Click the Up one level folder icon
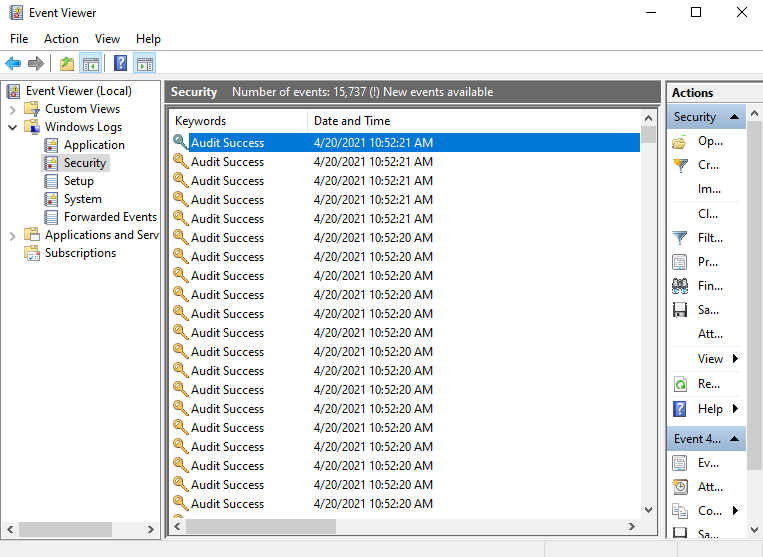Image resolution: width=763 pixels, height=557 pixels. pyautogui.click(x=67, y=64)
